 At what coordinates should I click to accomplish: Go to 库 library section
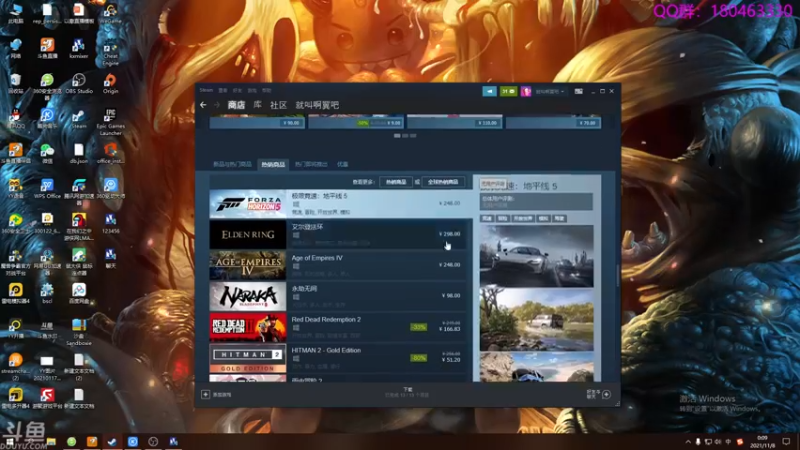pos(258,105)
